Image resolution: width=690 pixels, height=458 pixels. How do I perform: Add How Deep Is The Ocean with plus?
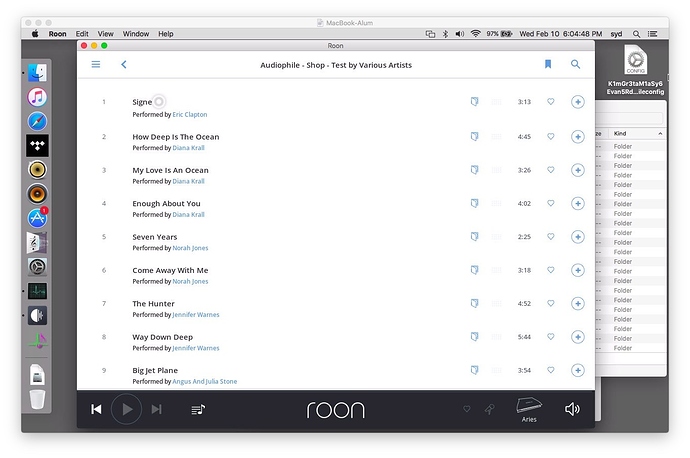pyautogui.click(x=578, y=136)
